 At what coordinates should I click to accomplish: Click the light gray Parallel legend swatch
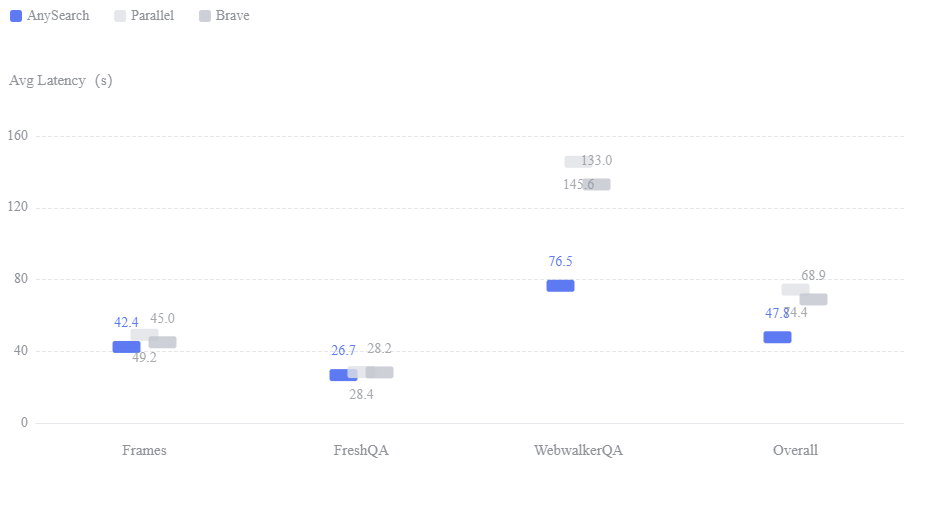(x=120, y=16)
